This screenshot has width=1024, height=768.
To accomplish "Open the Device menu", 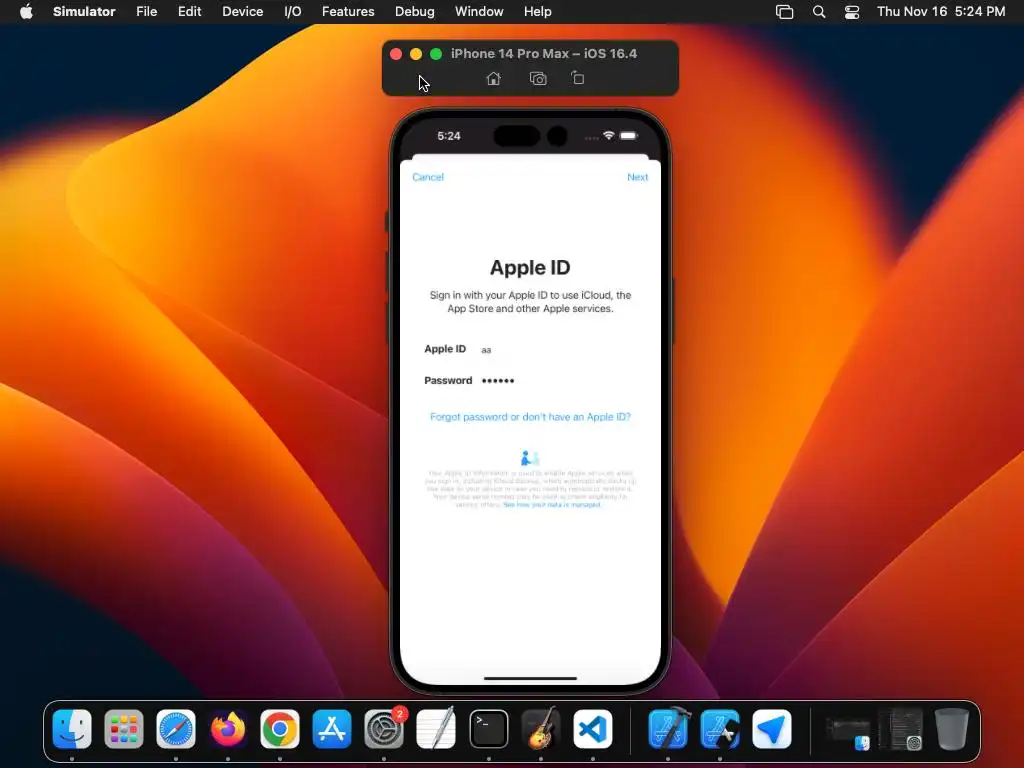I will (x=242, y=12).
